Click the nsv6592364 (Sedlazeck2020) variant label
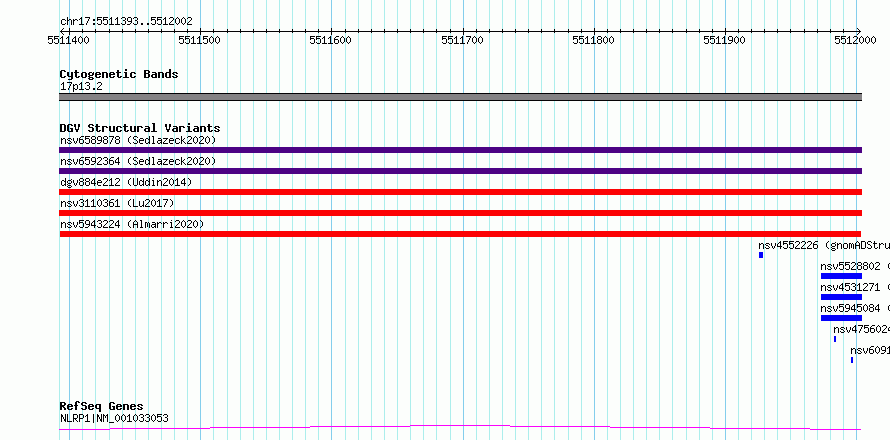 (x=138, y=161)
